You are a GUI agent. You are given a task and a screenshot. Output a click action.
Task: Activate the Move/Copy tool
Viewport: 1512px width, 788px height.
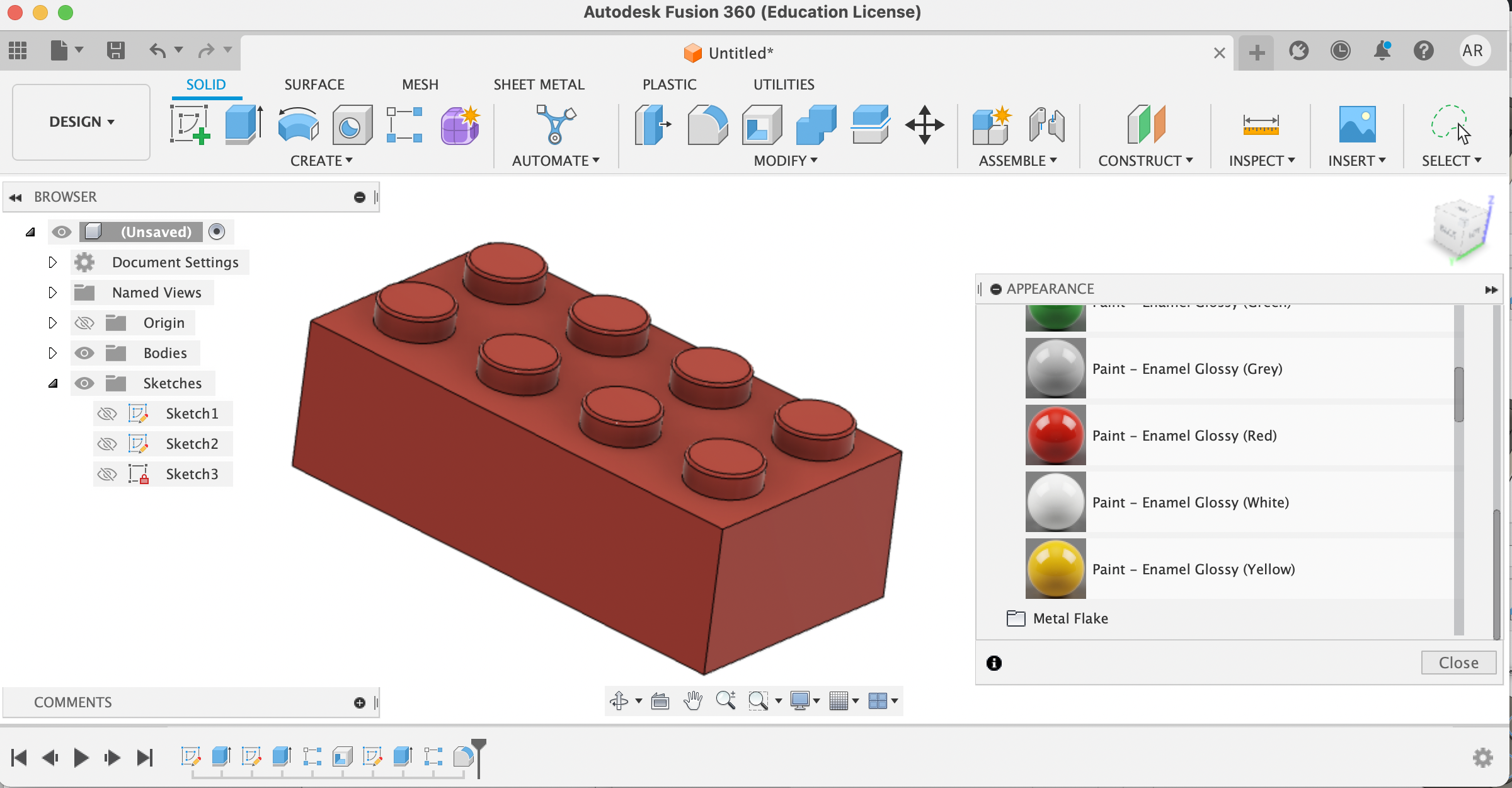924,124
